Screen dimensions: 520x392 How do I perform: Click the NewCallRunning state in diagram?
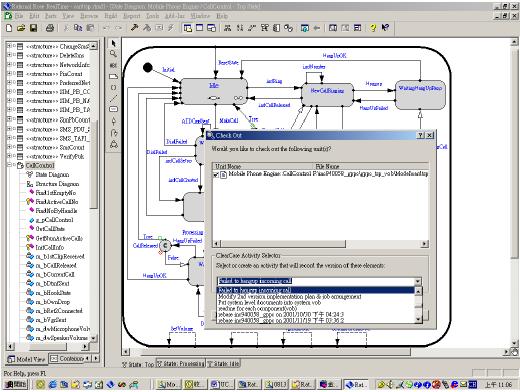327,95
